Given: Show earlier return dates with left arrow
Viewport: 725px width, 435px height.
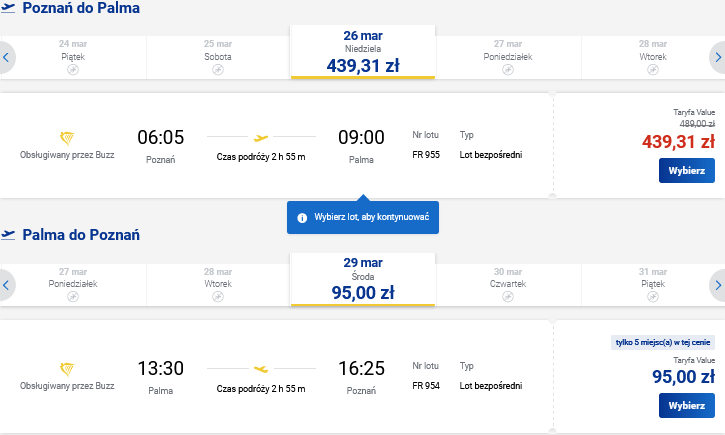Looking at the screenshot, I should tap(6, 285).
